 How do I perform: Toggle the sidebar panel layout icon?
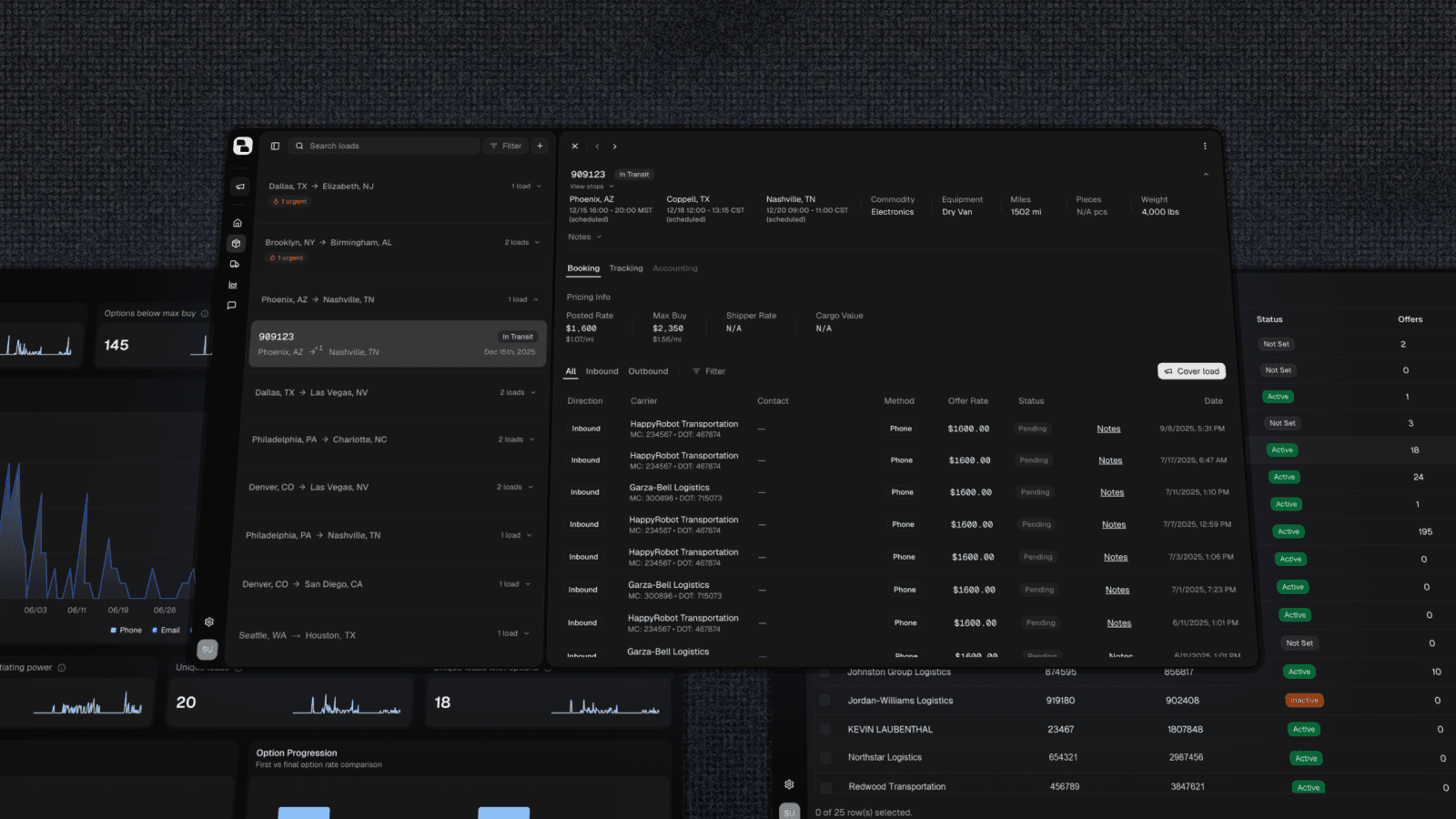tap(275, 146)
